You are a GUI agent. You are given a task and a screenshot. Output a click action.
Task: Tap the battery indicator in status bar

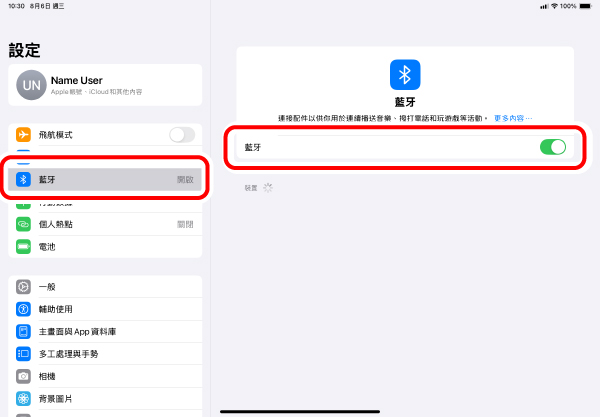pyautogui.click(x=585, y=6)
